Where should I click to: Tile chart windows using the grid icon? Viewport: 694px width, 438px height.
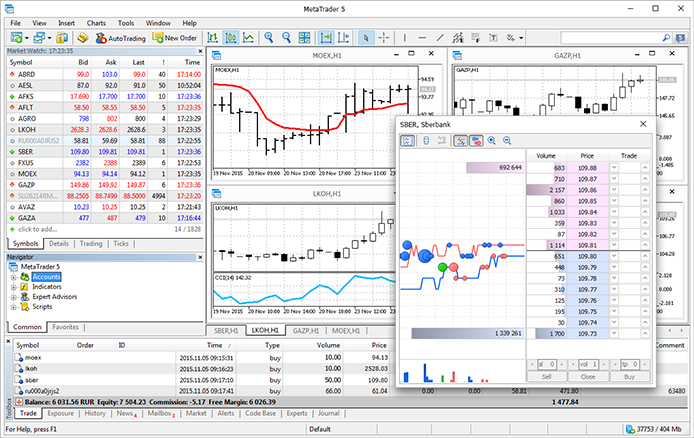point(305,38)
